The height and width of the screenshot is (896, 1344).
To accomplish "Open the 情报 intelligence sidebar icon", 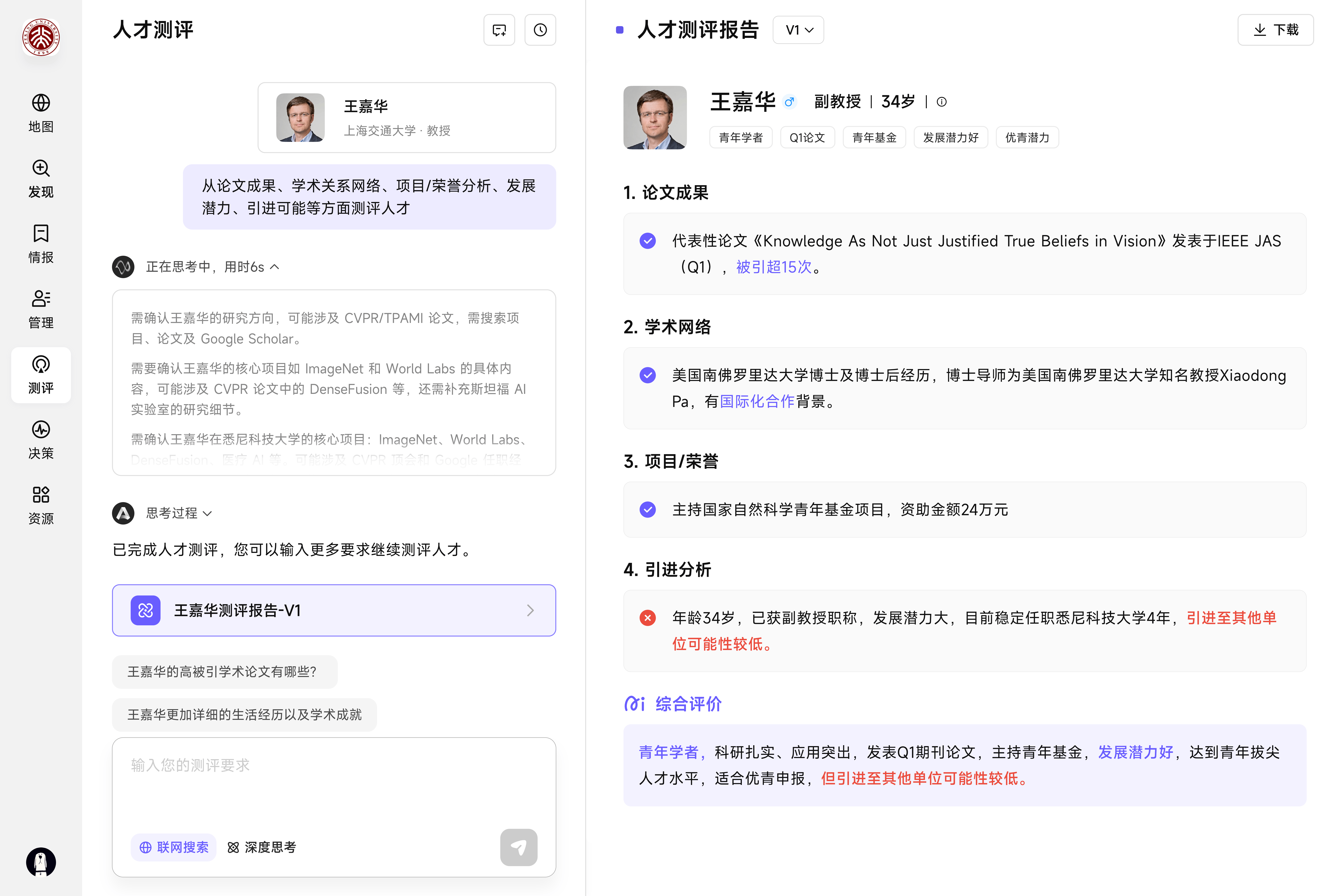I will click(41, 244).
